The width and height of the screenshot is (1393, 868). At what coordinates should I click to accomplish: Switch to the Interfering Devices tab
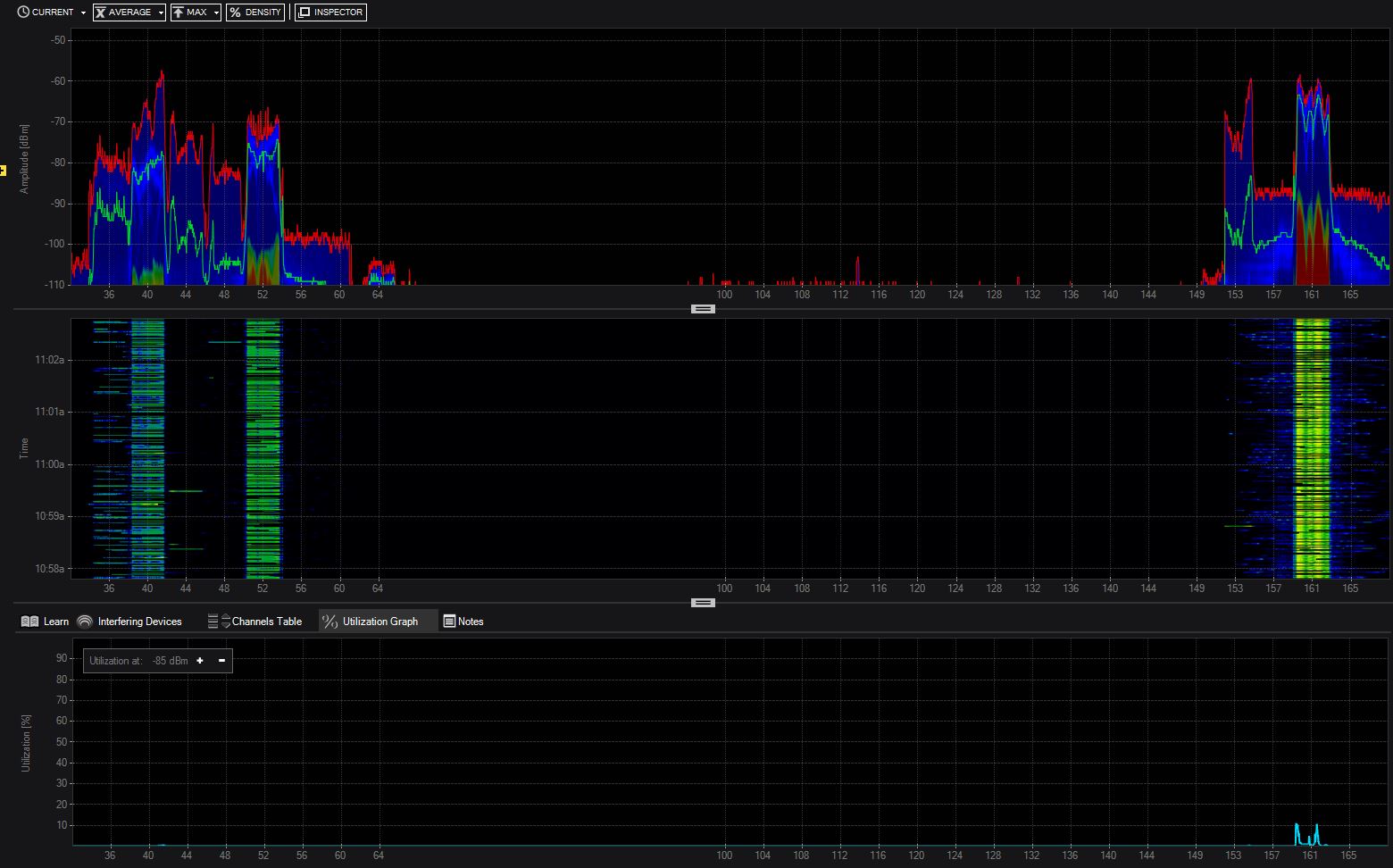pos(139,622)
